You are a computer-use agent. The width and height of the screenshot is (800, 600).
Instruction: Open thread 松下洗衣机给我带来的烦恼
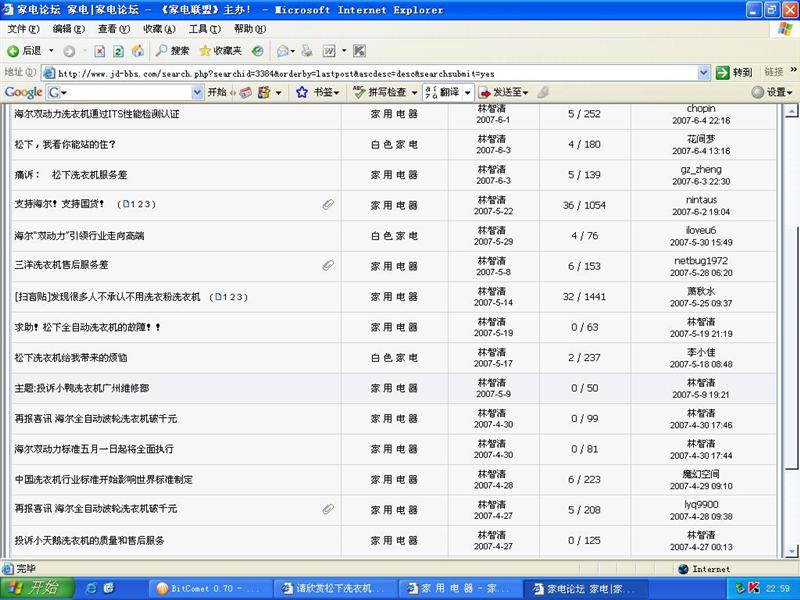point(70,357)
